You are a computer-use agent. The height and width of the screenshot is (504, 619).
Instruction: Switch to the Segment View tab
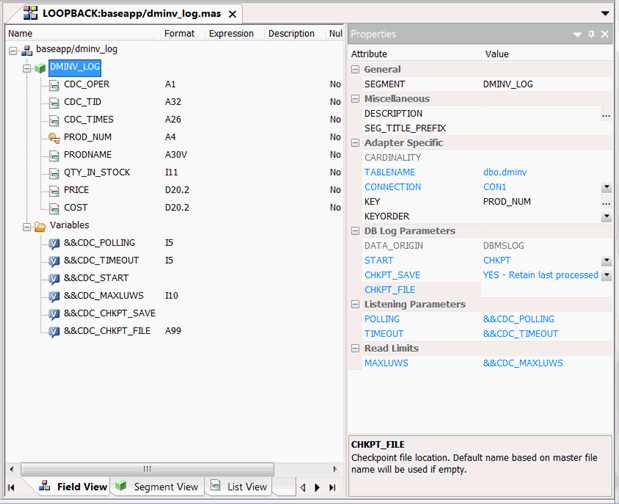click(159, 487)
